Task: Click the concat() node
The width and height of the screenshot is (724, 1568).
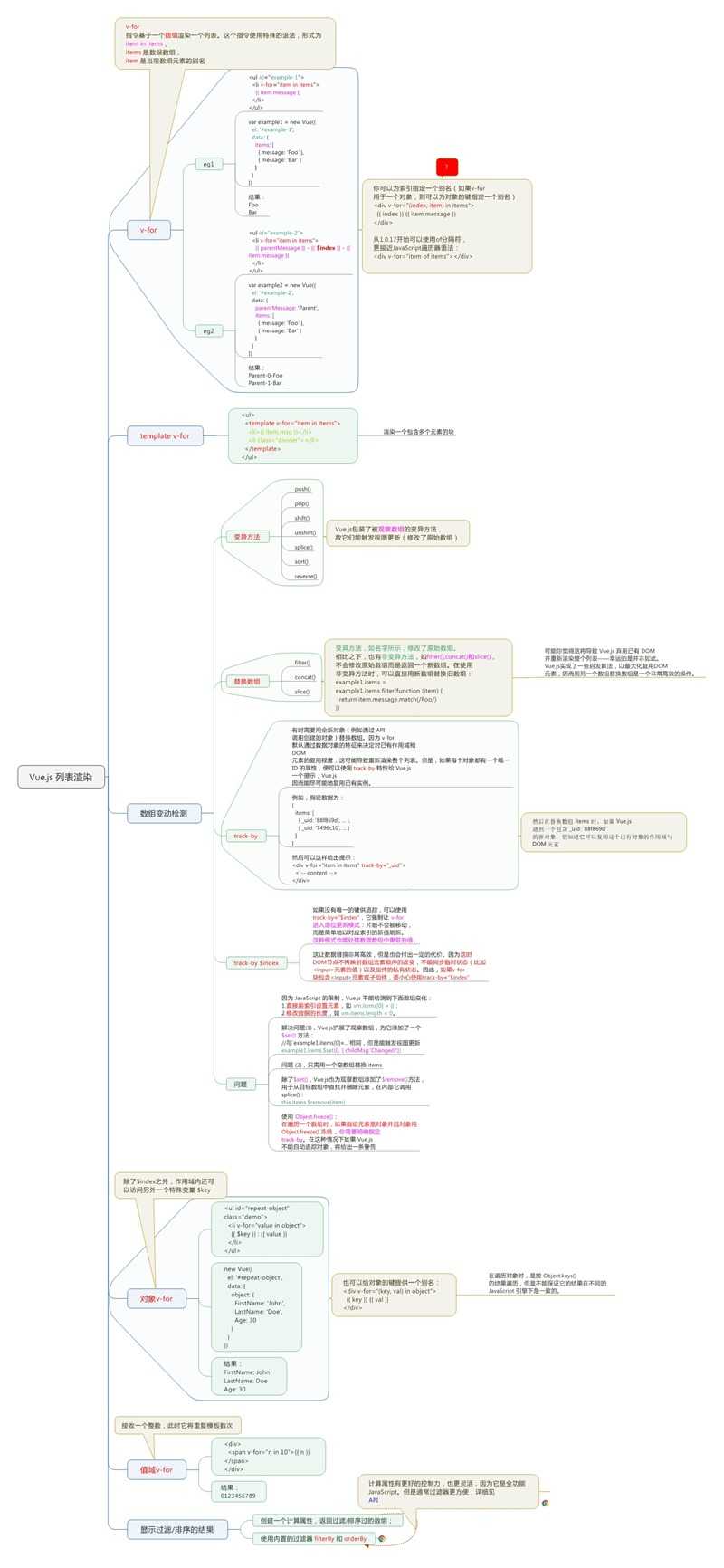Action: [305, 676]
